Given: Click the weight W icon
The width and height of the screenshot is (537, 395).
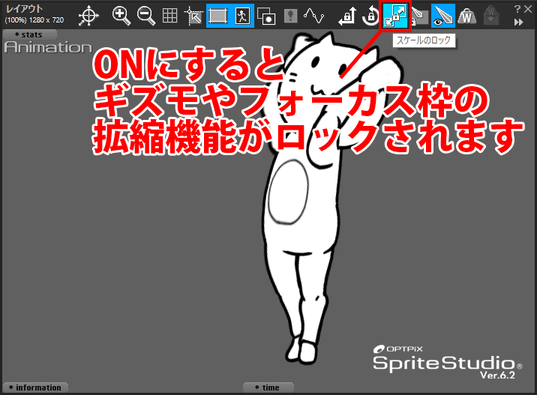Looking at the screenshot, I should click(x=467, y=16).
